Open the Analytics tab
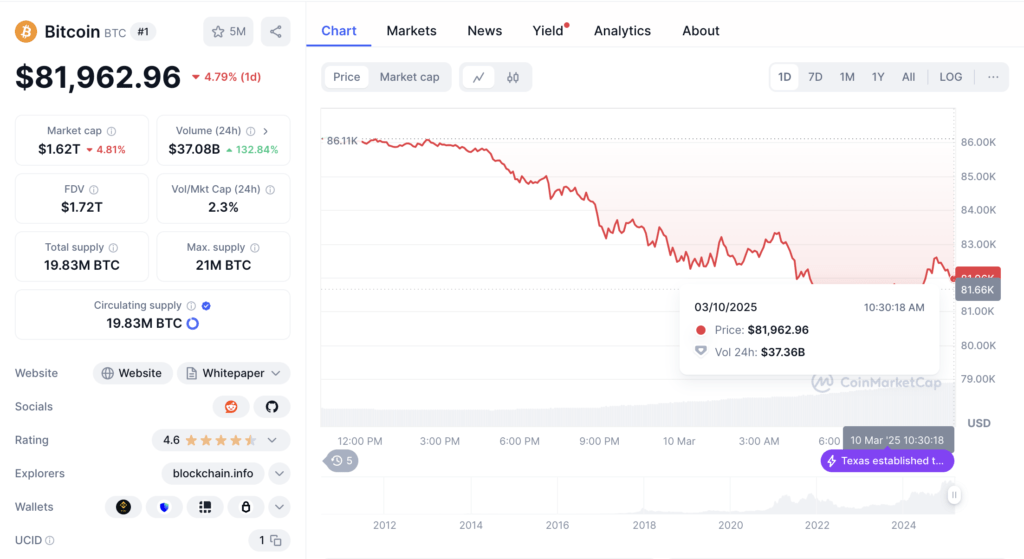 622,31
